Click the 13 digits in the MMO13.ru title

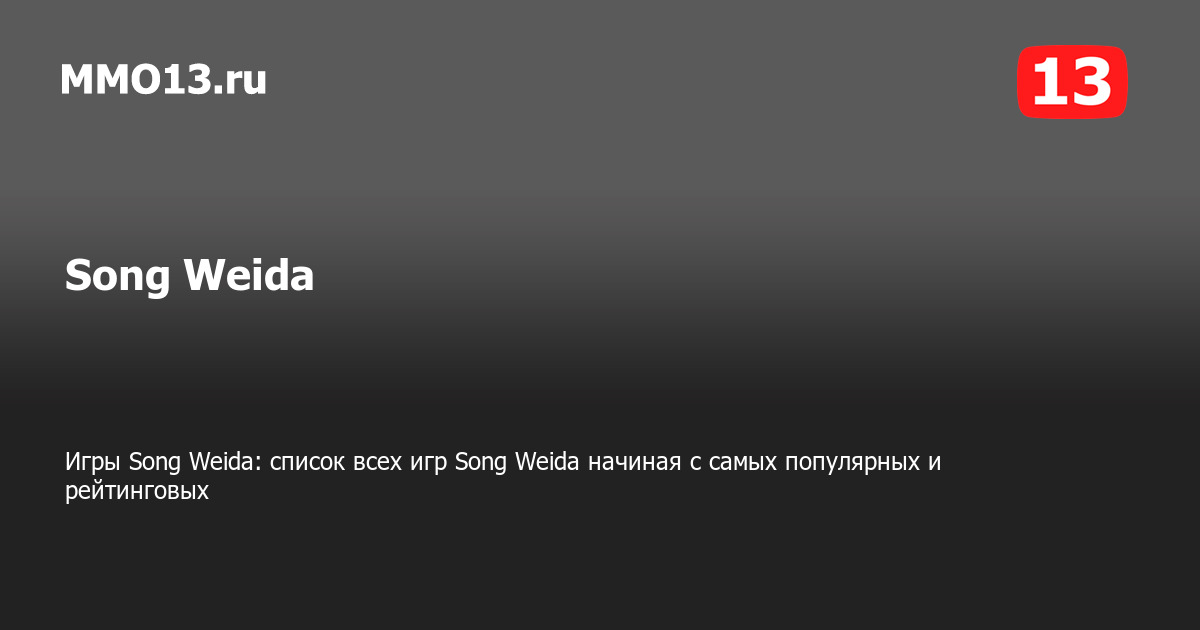coord(192,79)
